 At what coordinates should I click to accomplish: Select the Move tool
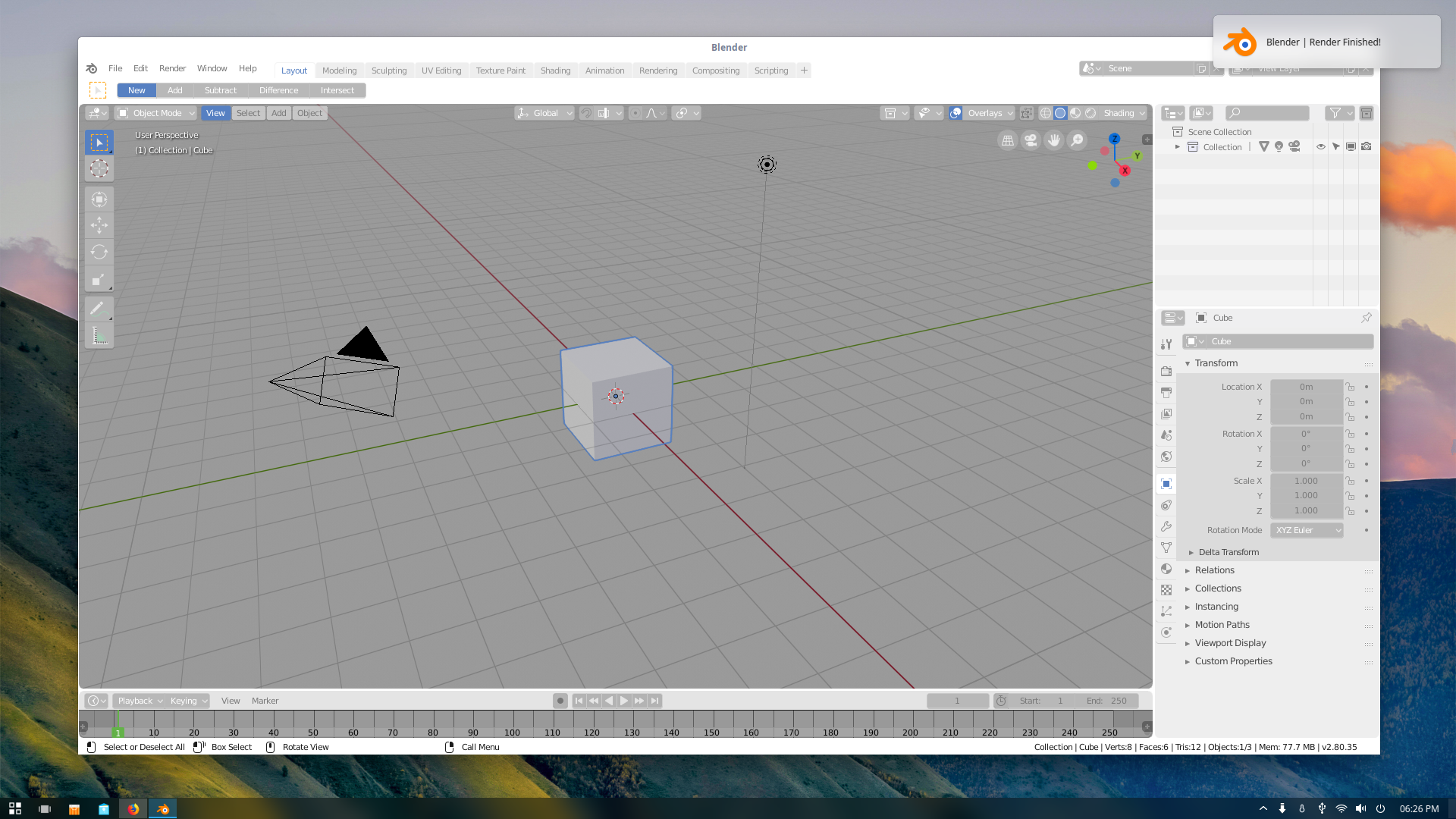pos(99,225)
